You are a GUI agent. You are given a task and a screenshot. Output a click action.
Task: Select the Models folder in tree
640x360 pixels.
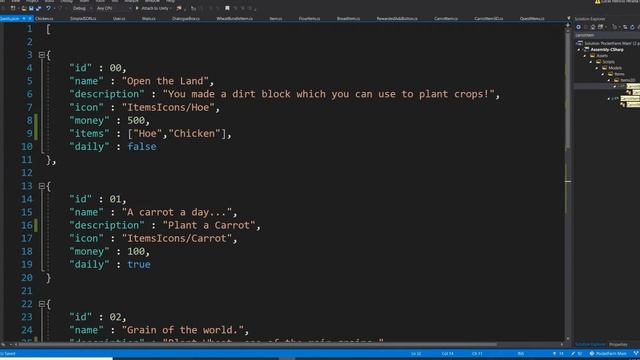615,68
